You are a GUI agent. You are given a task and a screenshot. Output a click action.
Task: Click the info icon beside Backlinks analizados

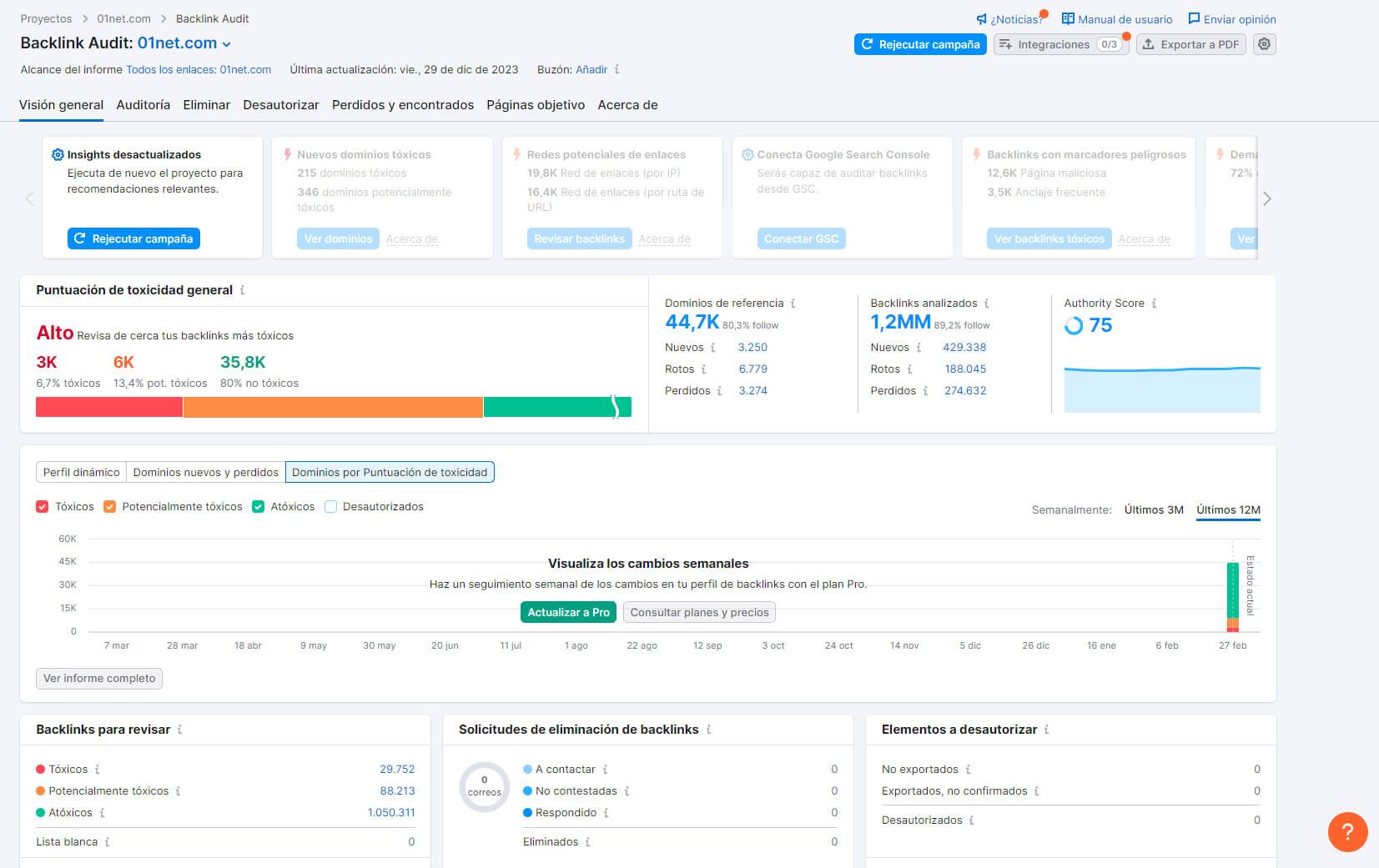(986, 304)
